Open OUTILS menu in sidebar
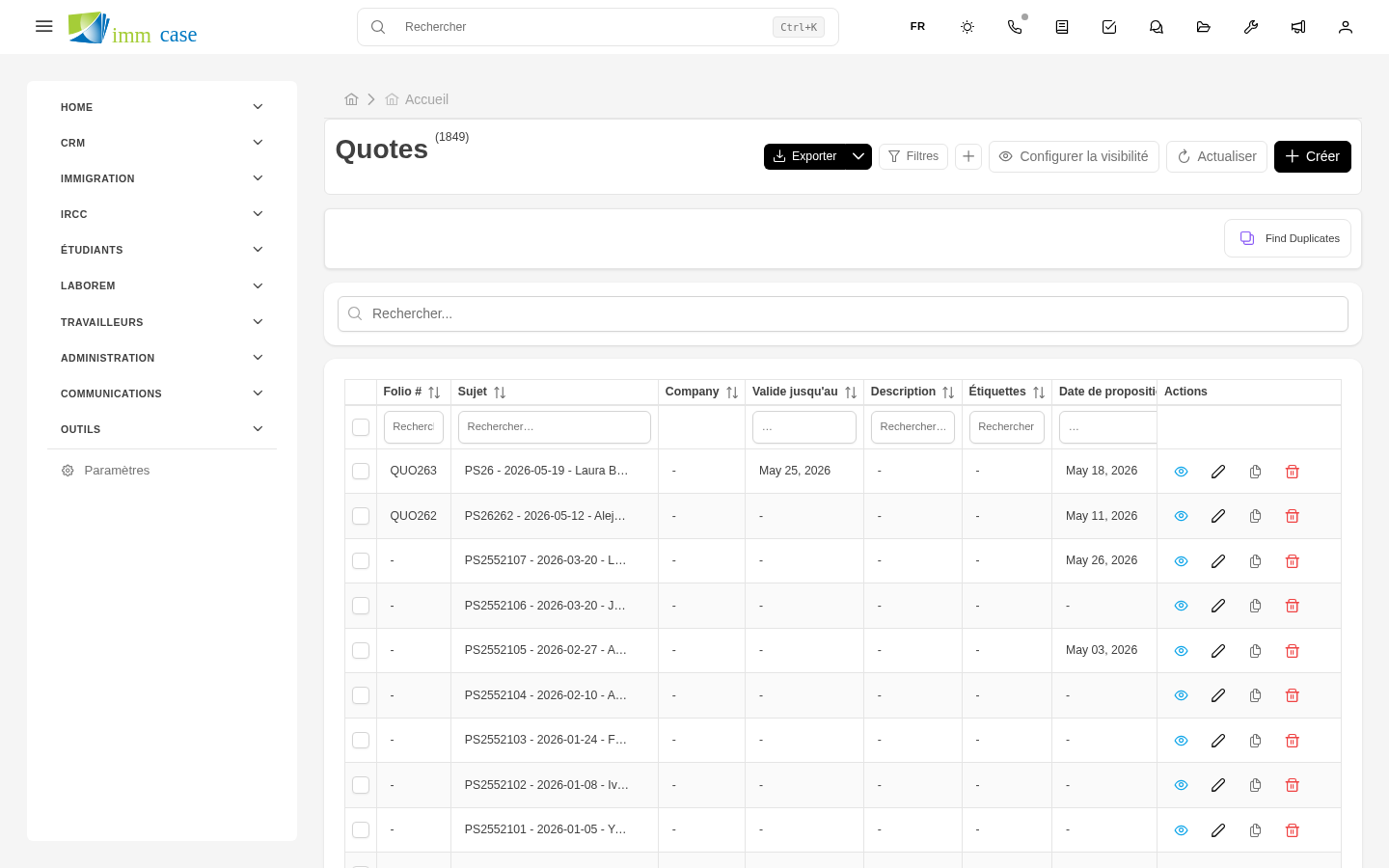The image size is (1389, 868). pos(162,429)
